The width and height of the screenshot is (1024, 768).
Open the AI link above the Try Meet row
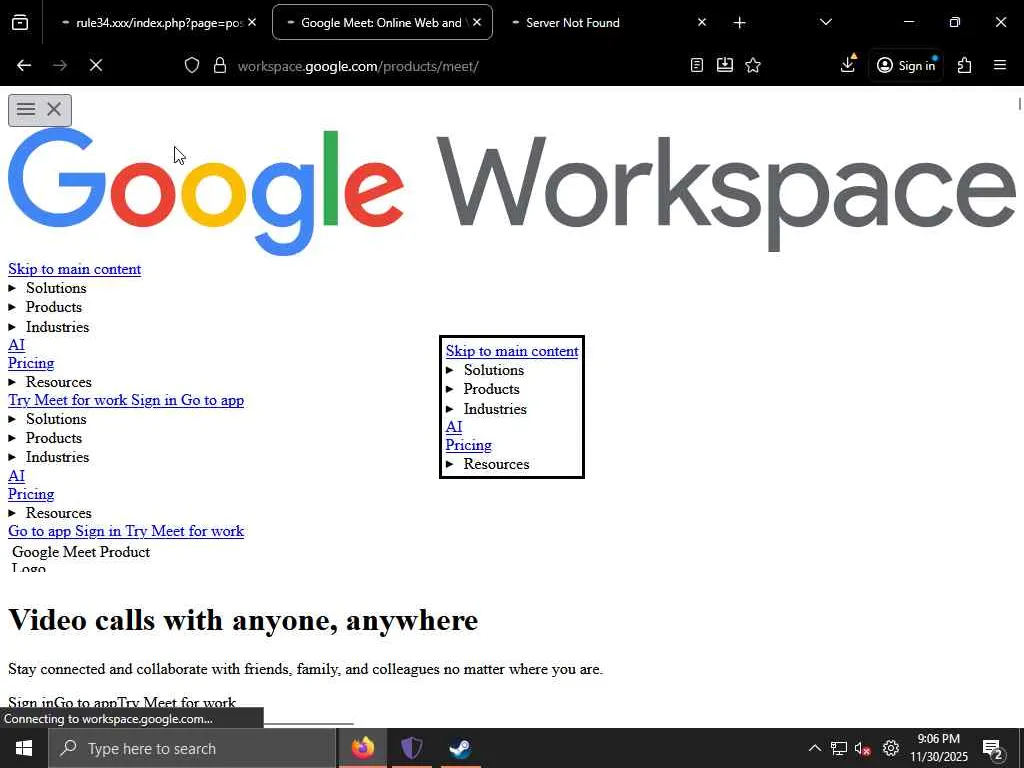[16, 345]
